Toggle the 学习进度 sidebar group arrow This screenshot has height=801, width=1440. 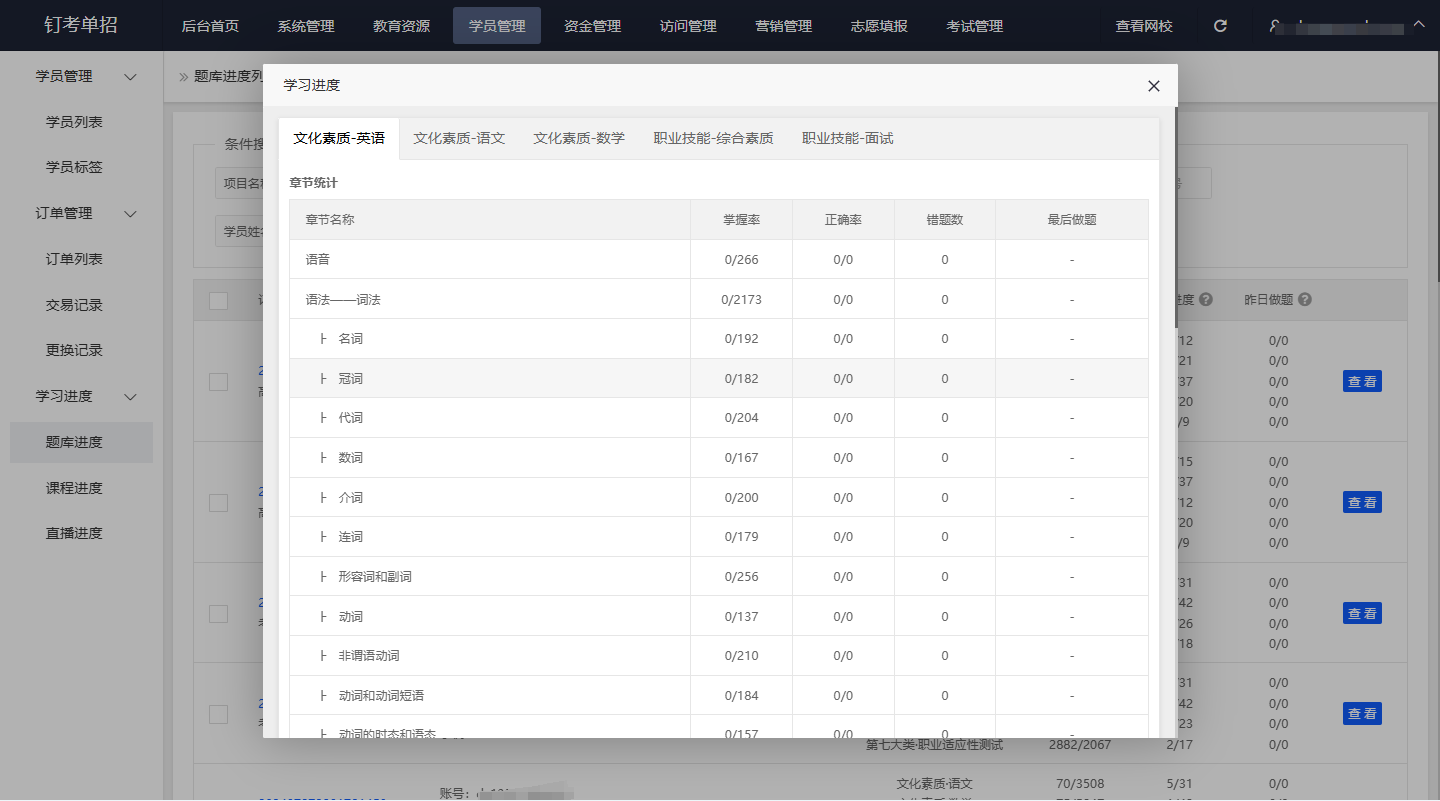click(x=130, y=397)
